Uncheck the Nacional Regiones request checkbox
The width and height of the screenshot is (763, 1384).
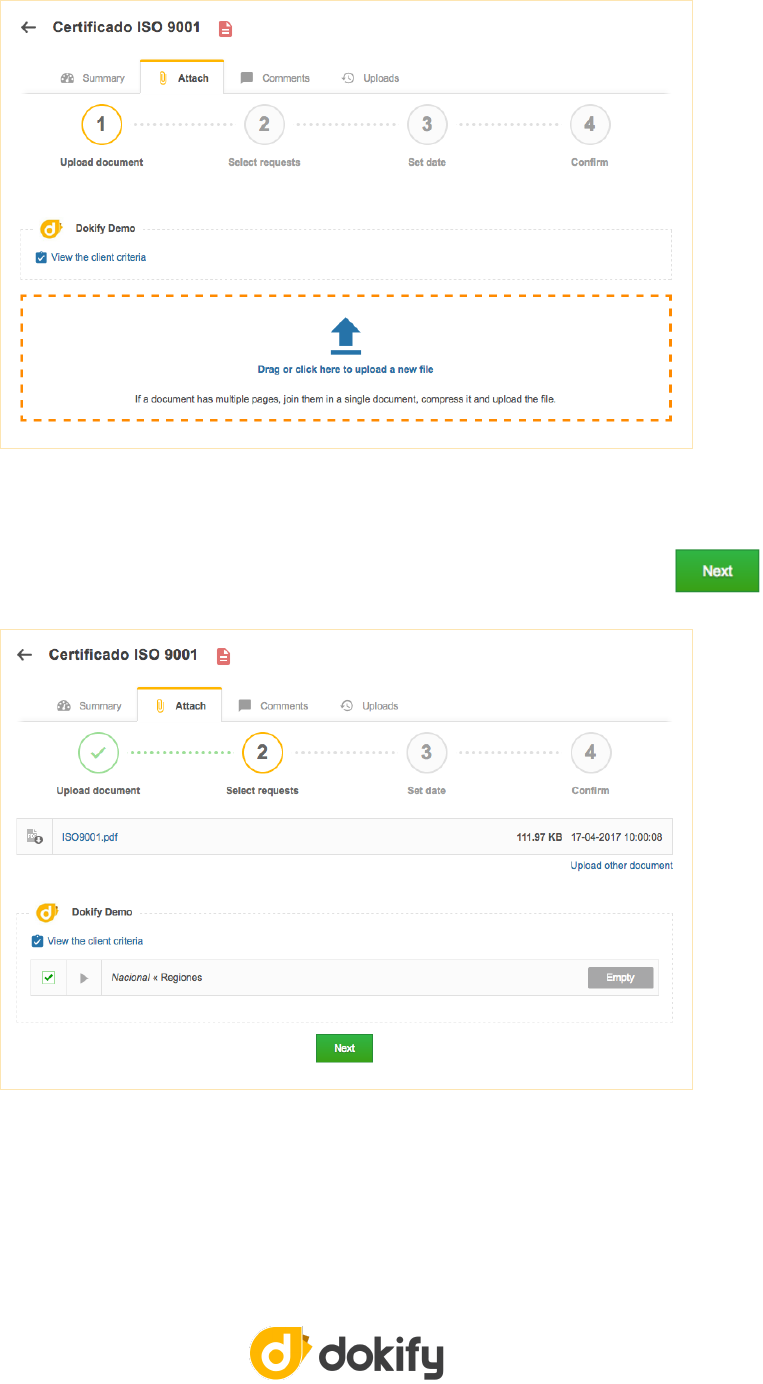coord(48,977)
